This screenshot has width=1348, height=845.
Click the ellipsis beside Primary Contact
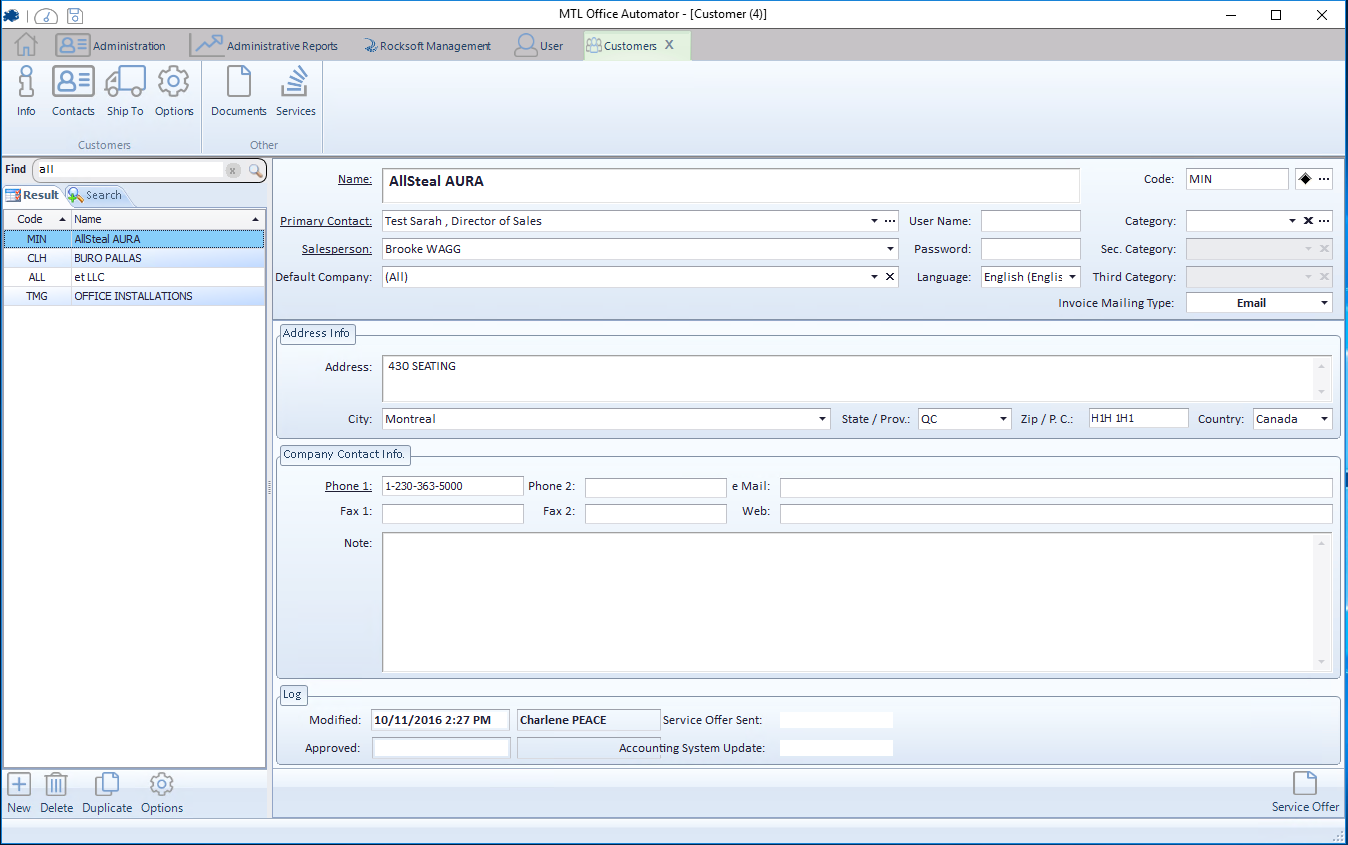[890, 221]
